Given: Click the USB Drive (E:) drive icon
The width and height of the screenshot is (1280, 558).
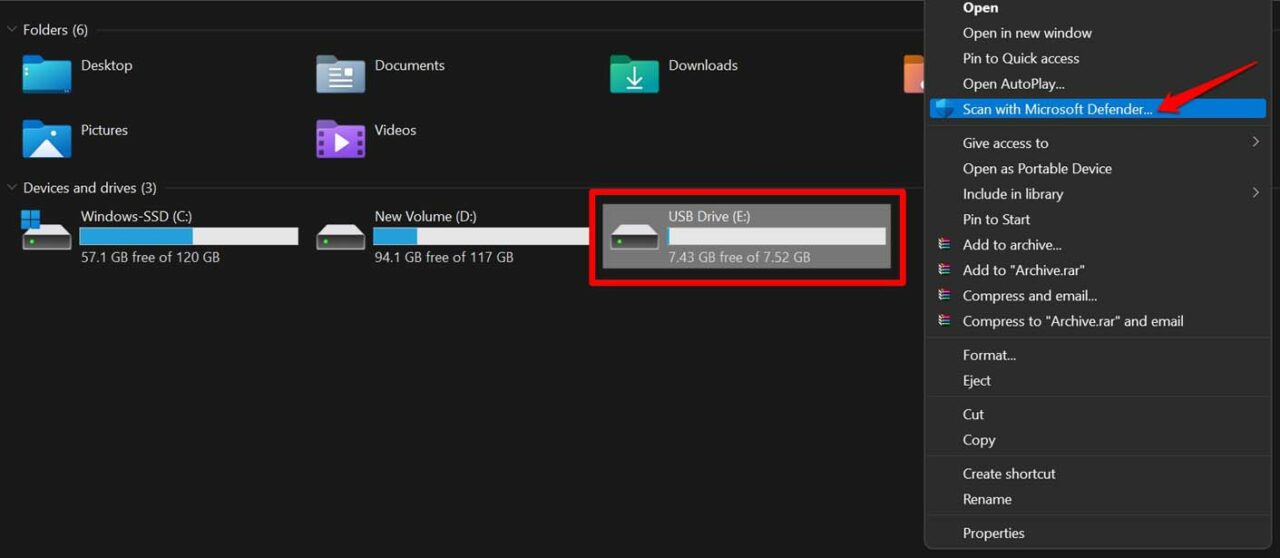Looking at the screenshot, I should pyautogui.click(x=635, y=236).
